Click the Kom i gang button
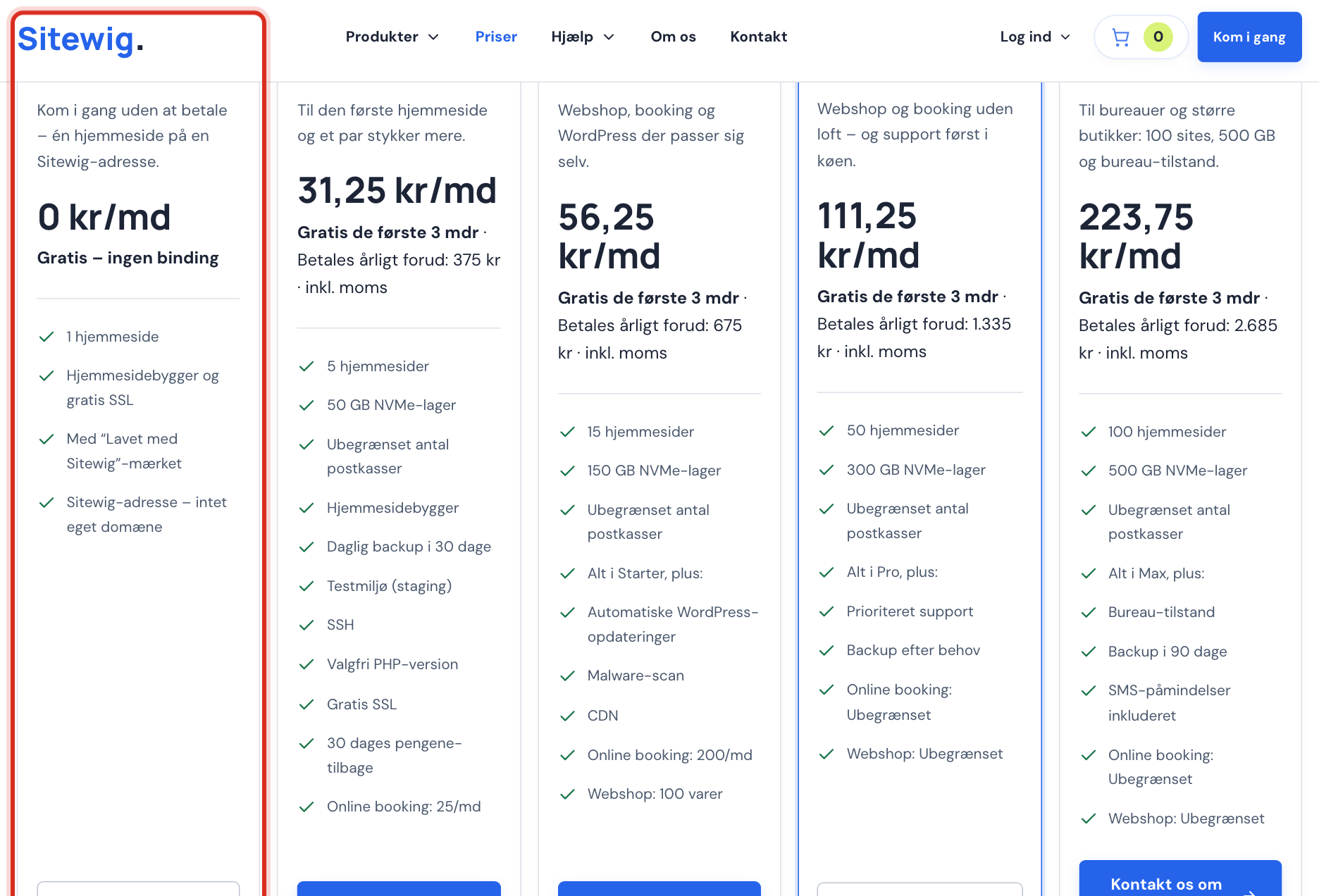Viewport: 1319px width, 896px height. (1249, 37)
